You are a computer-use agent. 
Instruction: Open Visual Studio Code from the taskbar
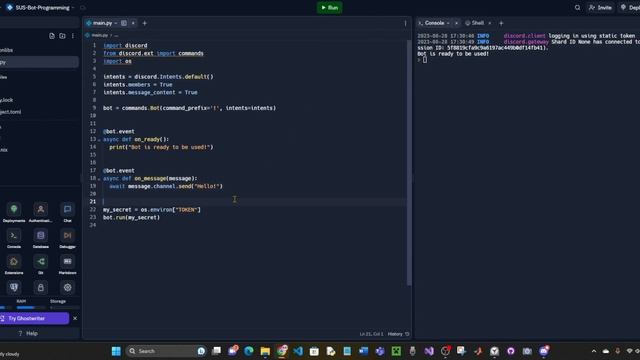tap(298, 351)
